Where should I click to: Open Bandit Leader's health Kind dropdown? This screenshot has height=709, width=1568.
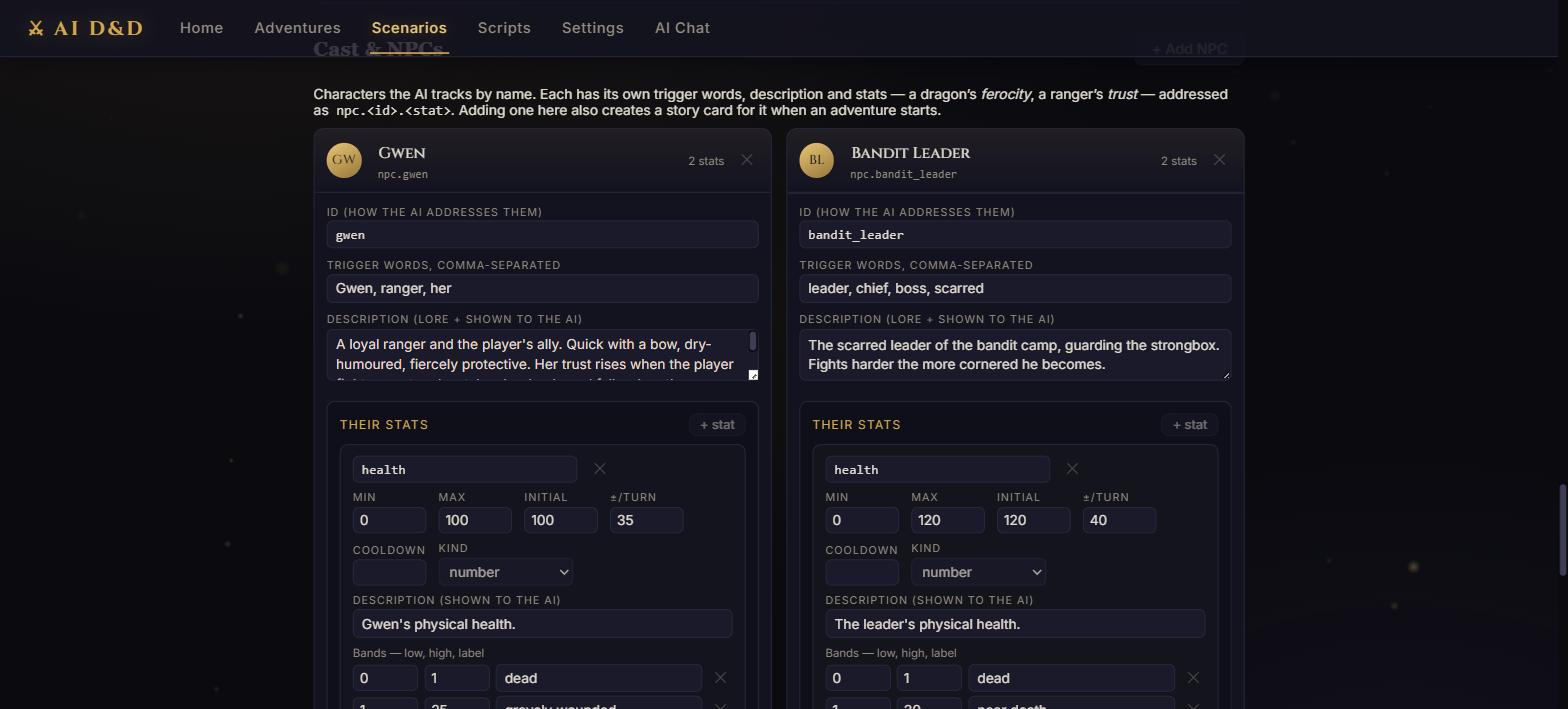point(978,572)
